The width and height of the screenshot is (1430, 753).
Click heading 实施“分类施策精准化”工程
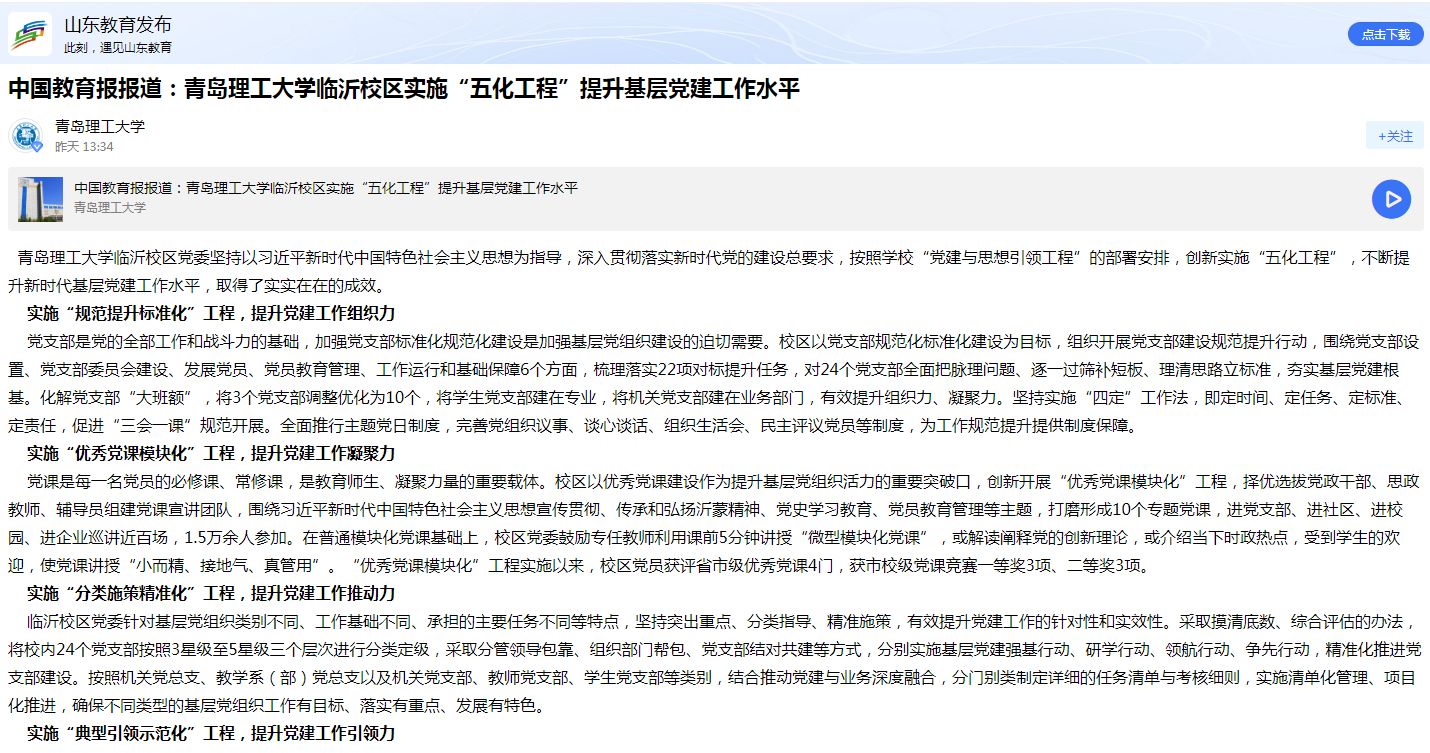click(x=211, y=593)
